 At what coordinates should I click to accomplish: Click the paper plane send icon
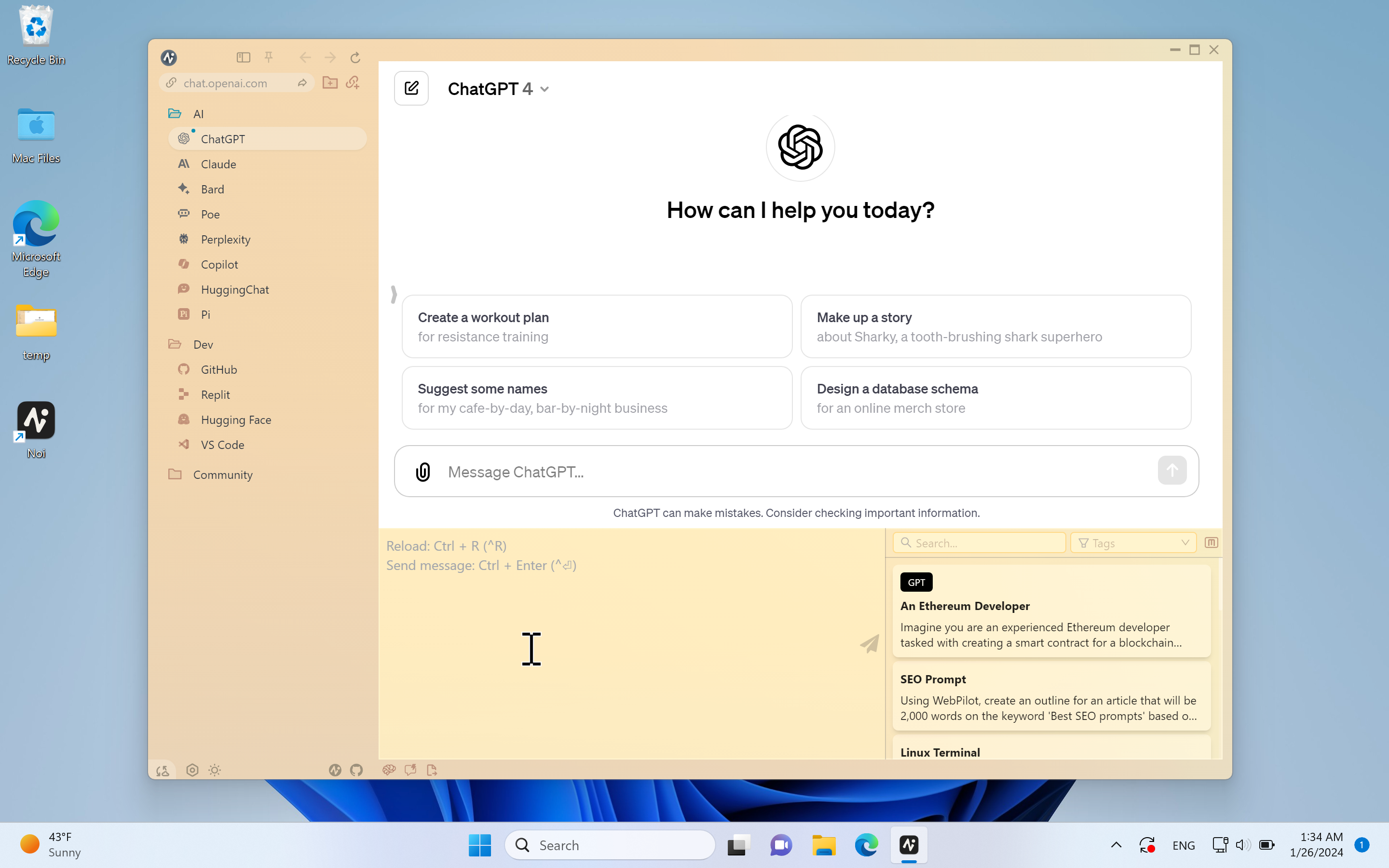pos(870,644)
